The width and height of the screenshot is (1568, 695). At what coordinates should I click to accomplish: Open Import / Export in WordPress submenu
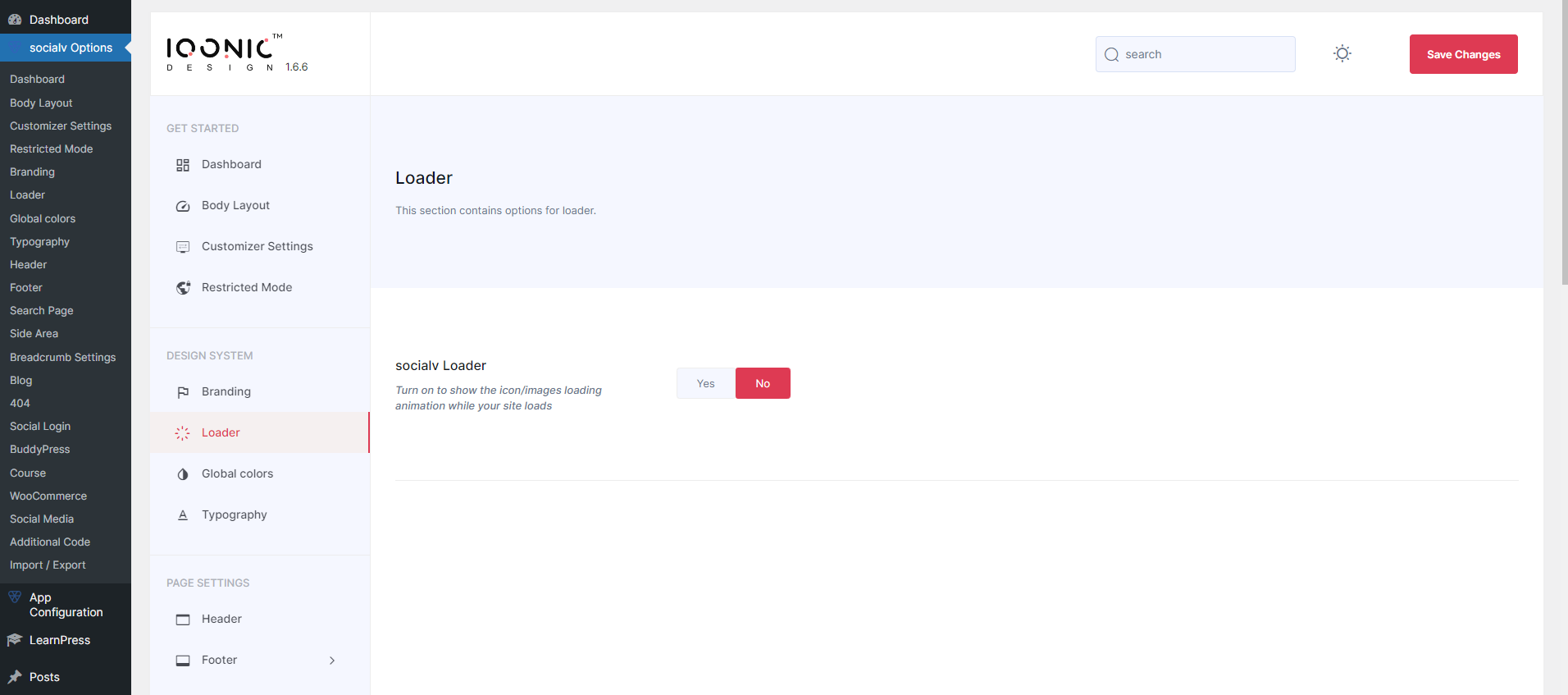[48, 565]
